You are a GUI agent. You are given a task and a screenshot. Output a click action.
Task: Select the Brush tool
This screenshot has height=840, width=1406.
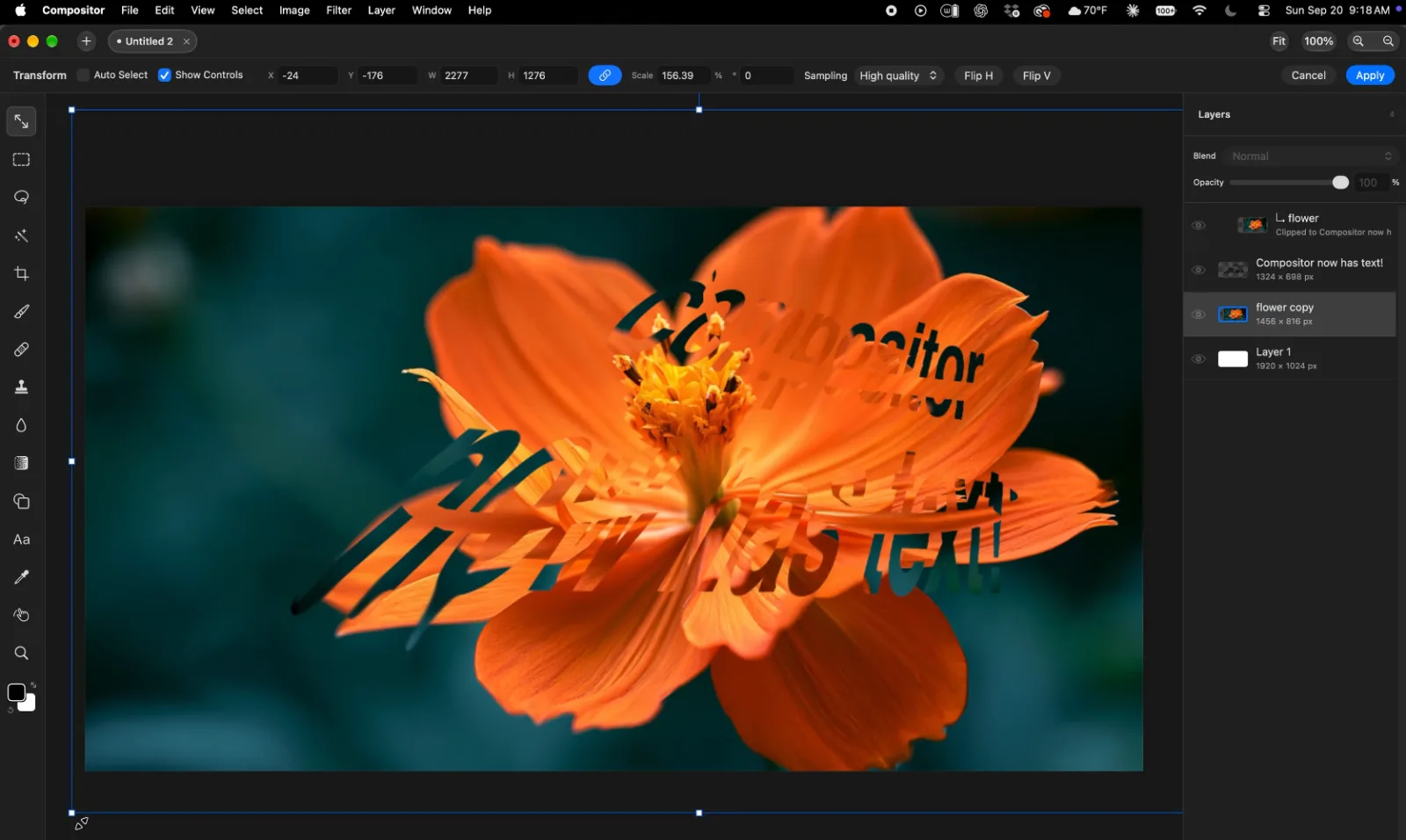pyautogui.click(x=21, y=312)
